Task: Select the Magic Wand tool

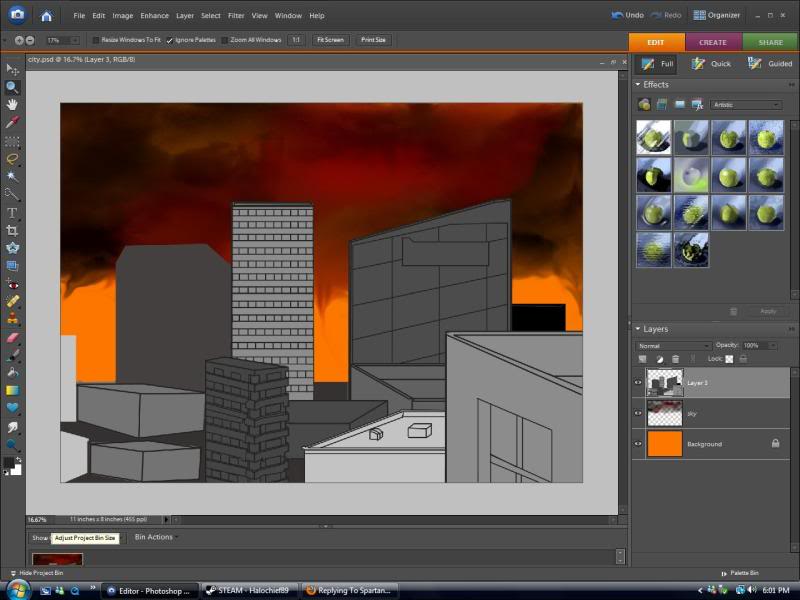Action: click(x=12, y=177)
